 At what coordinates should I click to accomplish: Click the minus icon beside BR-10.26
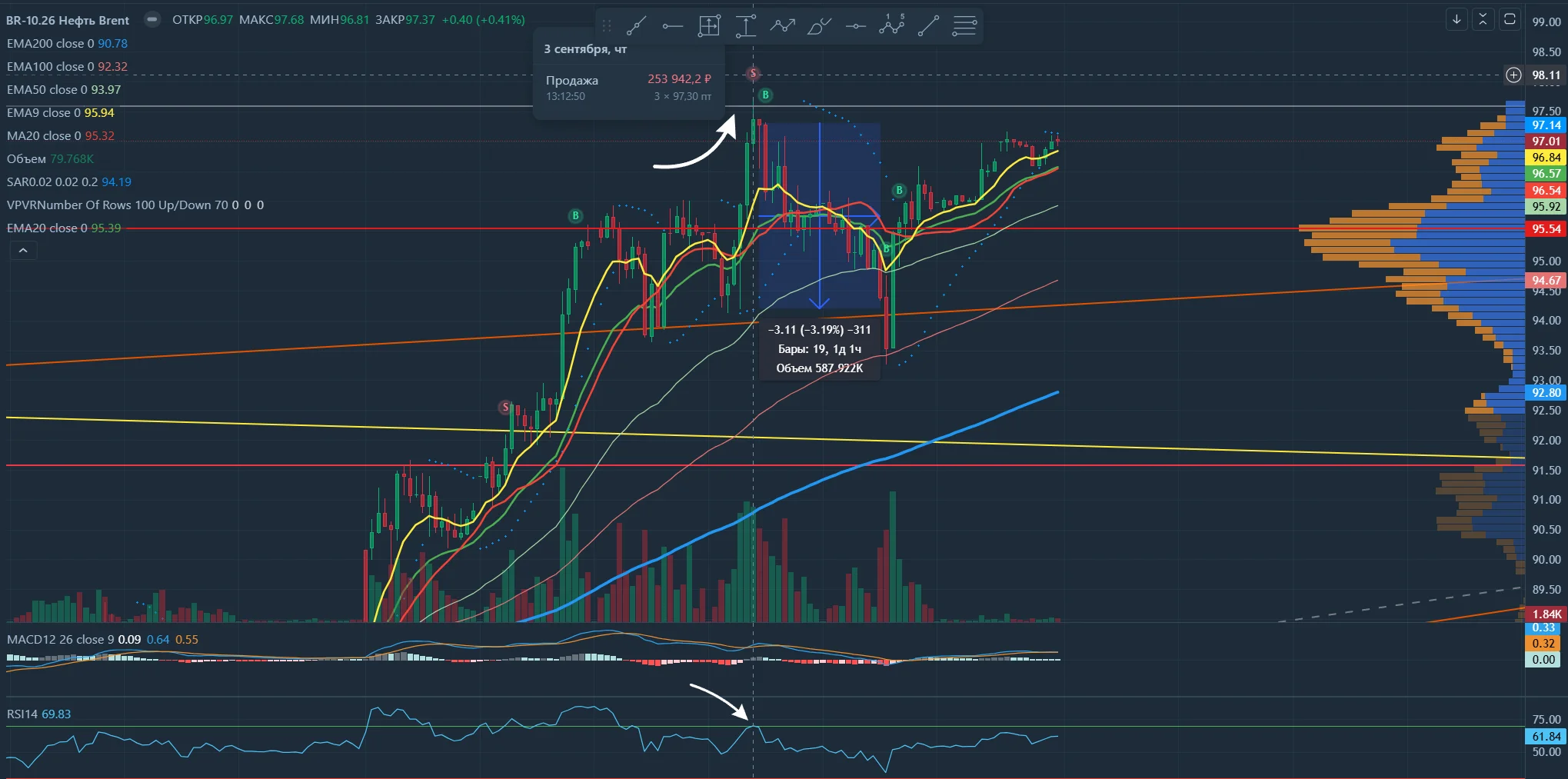[x=152, y=19]
